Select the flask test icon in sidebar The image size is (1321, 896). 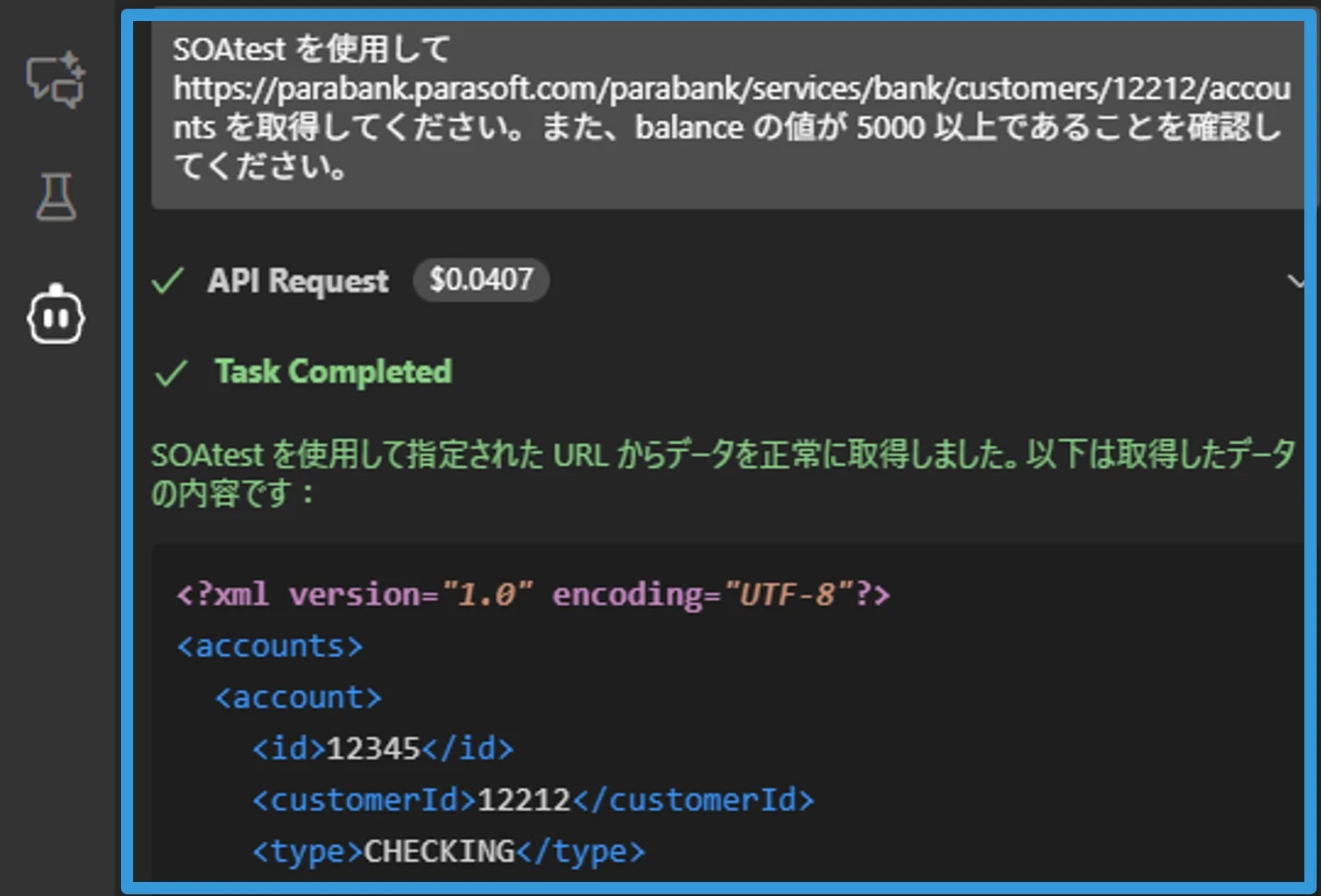(55, 198)
